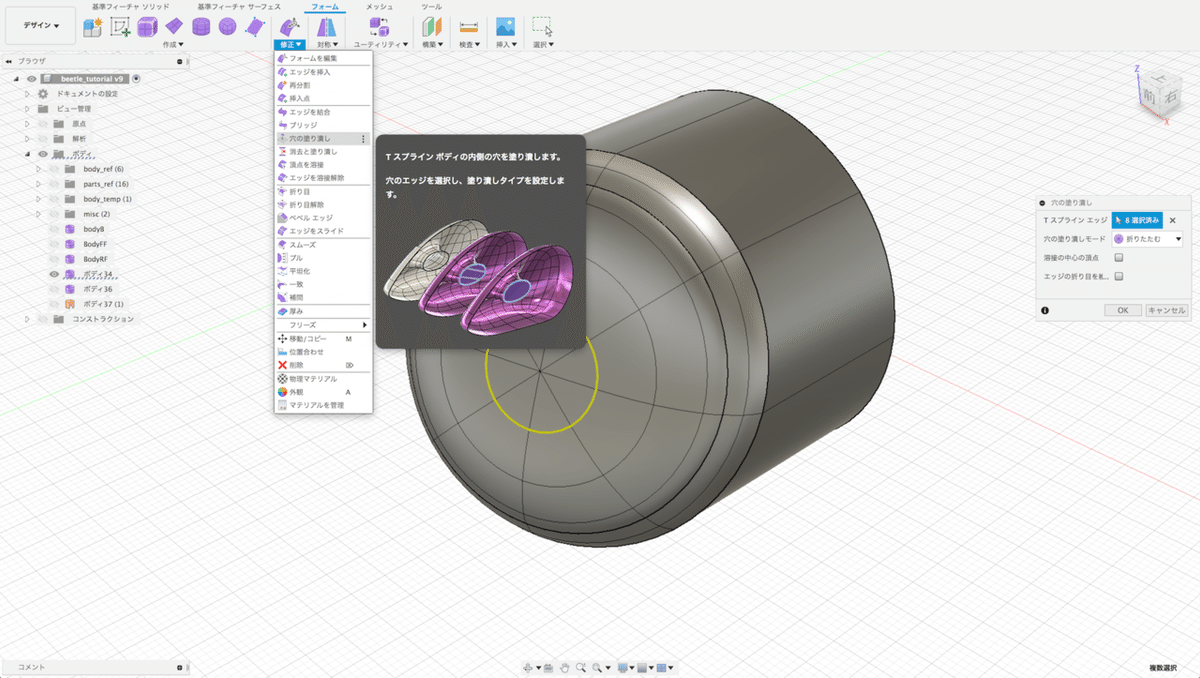
Task: Click the Create Form icon with orange star
Action: point(93,27)
